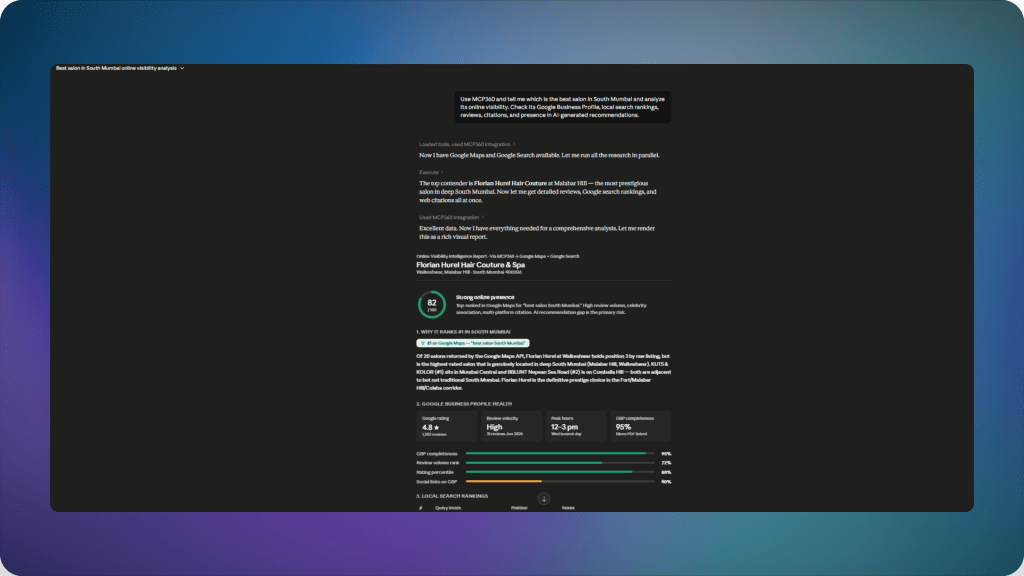1024x576 pixels.
Task: Click the 'Online Visibility Intelligence Report' subtitle line
Action: click(498, 257)
